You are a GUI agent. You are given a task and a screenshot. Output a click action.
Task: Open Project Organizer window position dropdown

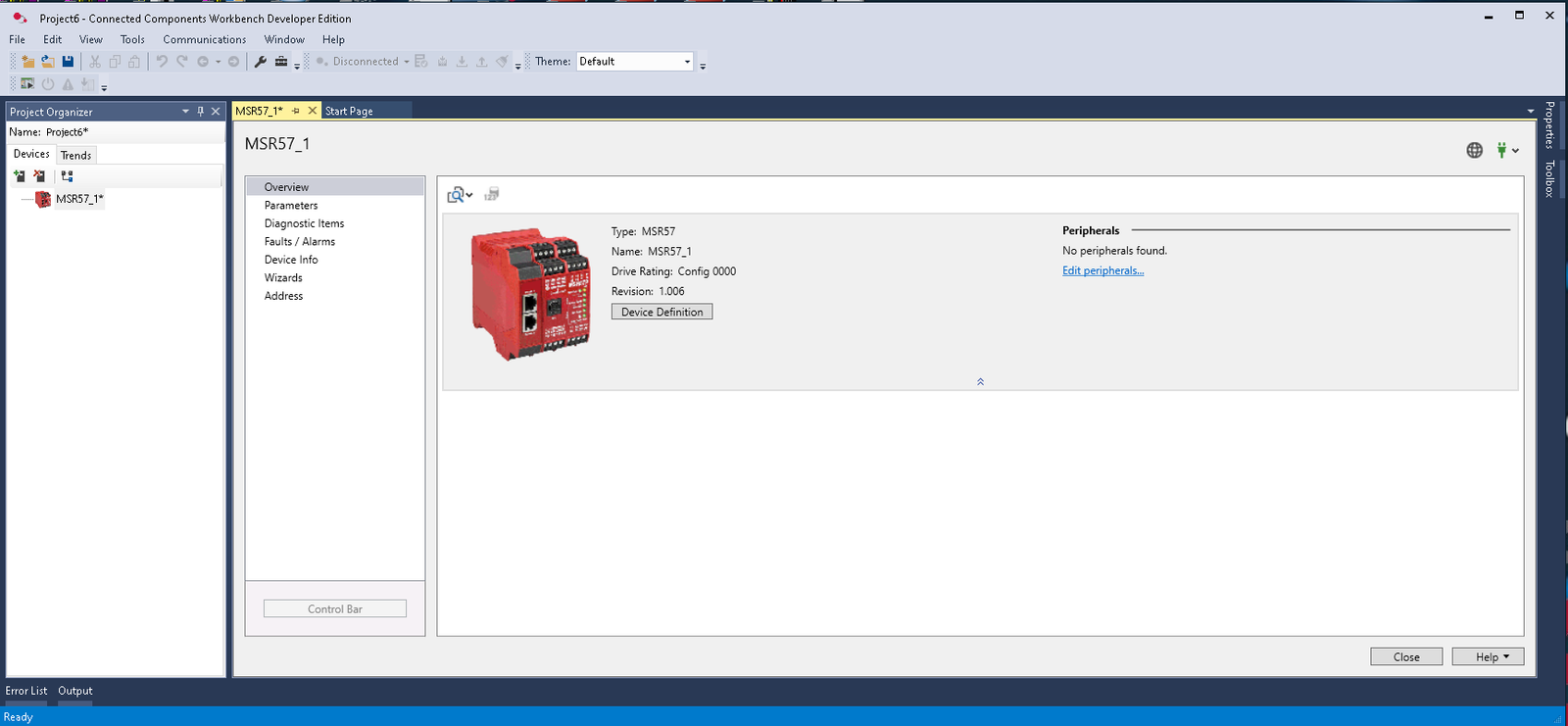tap(185, 112)
